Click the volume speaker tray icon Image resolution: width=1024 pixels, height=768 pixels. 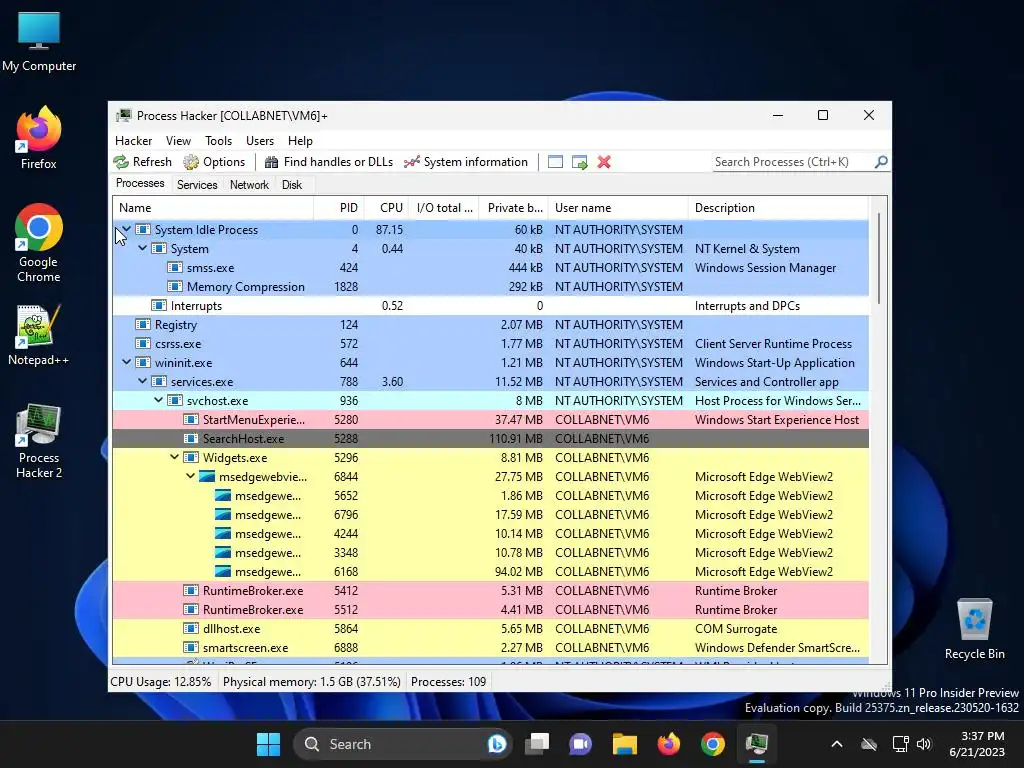click(x=923, y=744)
